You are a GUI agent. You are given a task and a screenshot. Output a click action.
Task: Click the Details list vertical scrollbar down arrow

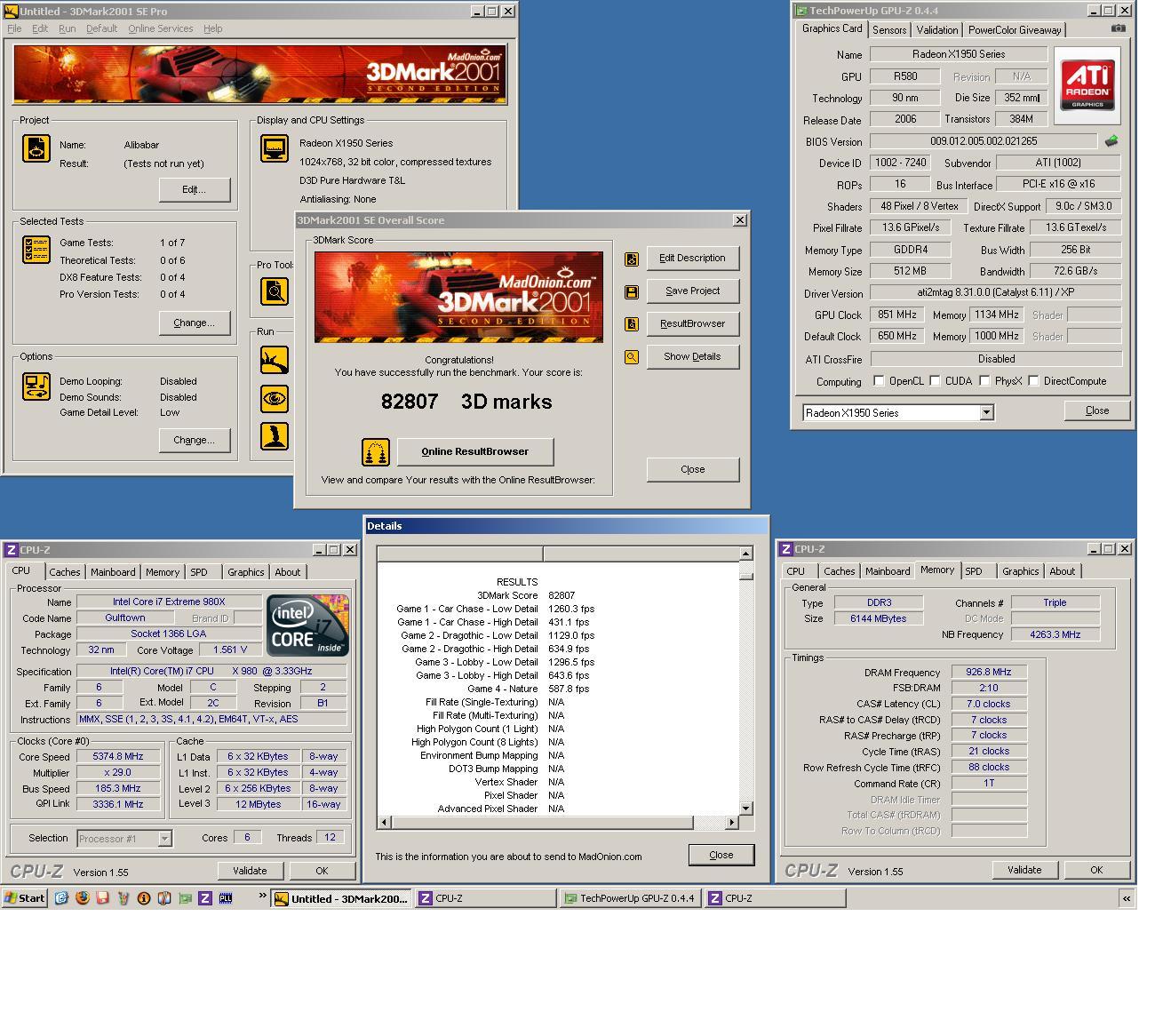[x=745, y=809]
